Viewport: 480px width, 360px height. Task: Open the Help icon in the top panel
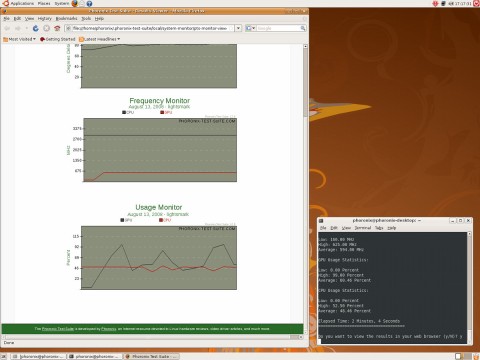[89, 3]
